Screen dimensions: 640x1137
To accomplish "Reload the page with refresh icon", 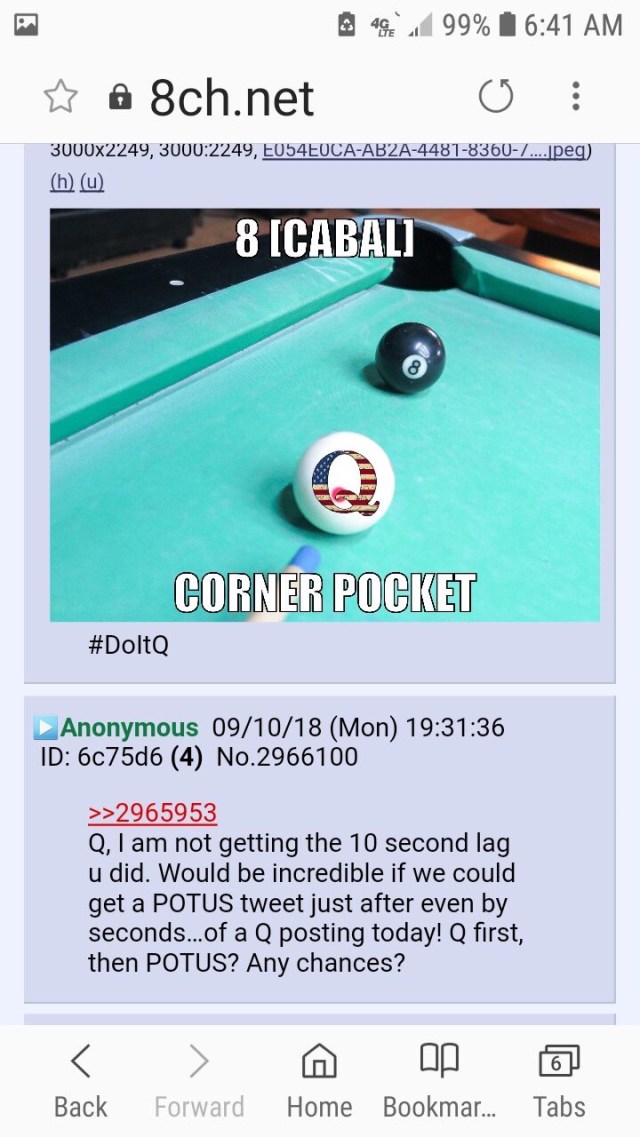I will 496,96.
